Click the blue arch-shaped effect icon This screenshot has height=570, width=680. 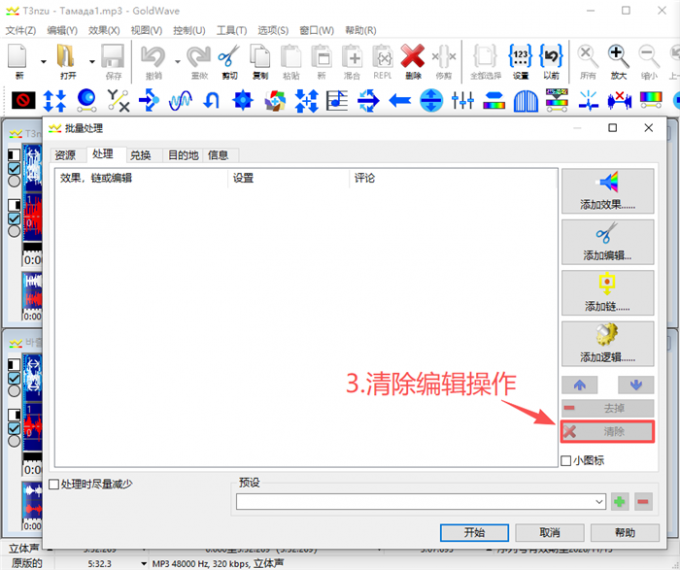[526, 101]
